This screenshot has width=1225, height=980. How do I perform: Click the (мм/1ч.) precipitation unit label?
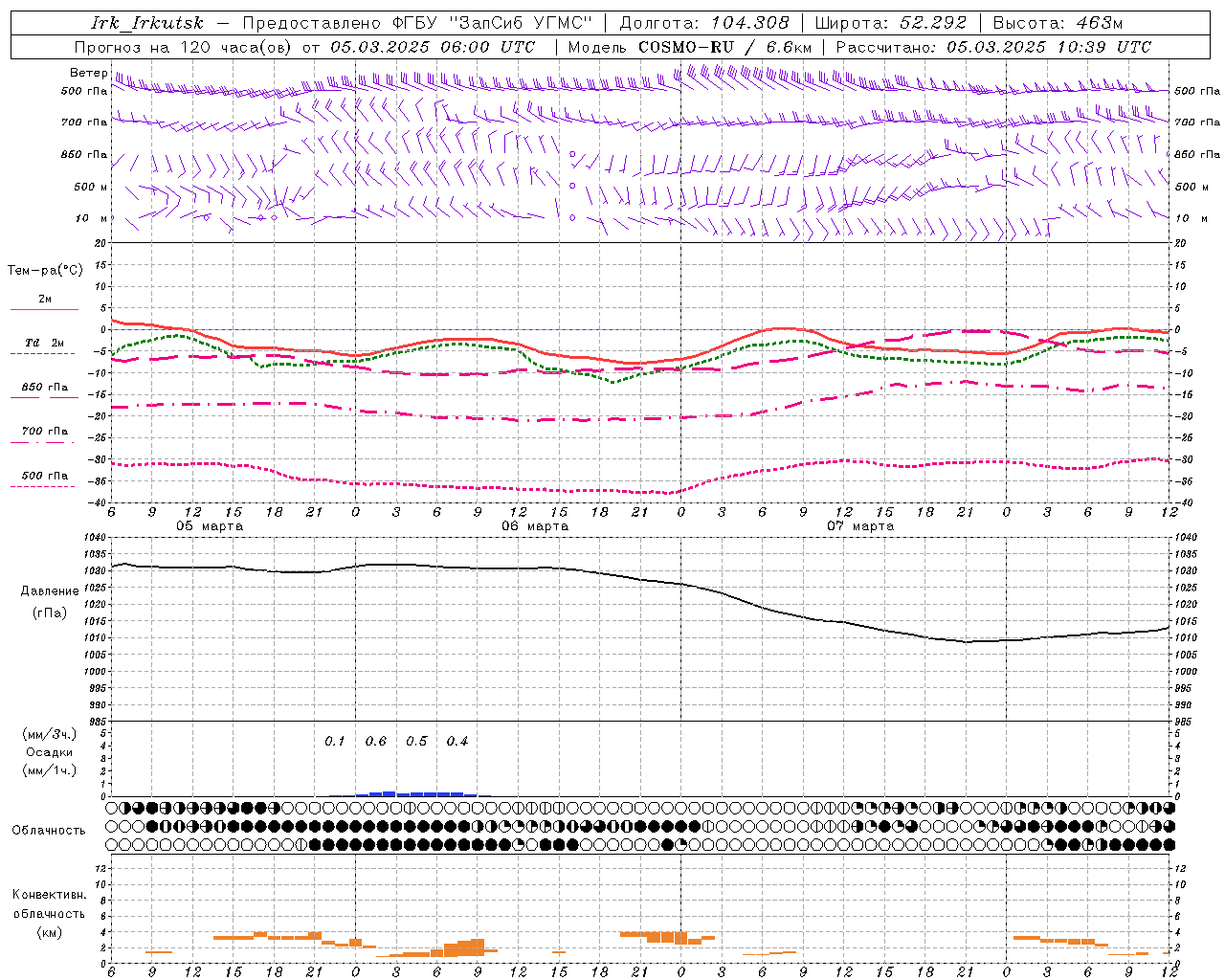(50, 770)
